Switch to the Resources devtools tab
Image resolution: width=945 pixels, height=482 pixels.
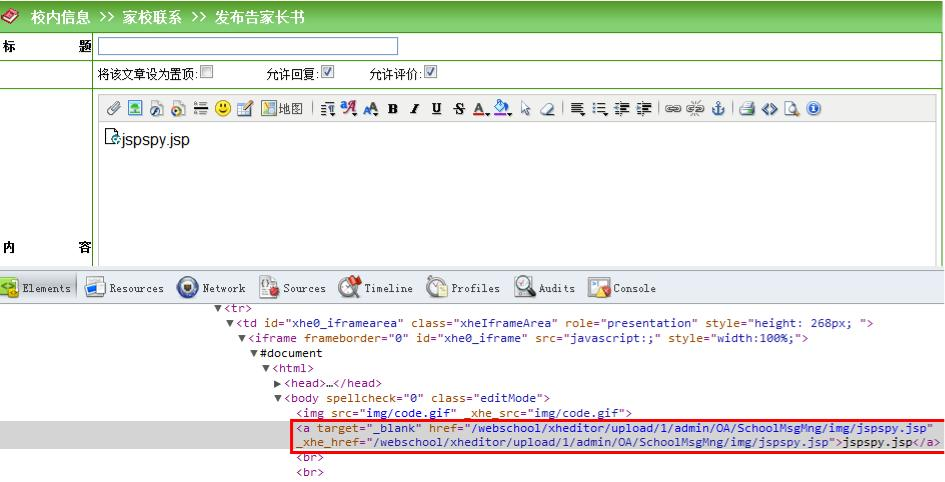click(124, 288)
